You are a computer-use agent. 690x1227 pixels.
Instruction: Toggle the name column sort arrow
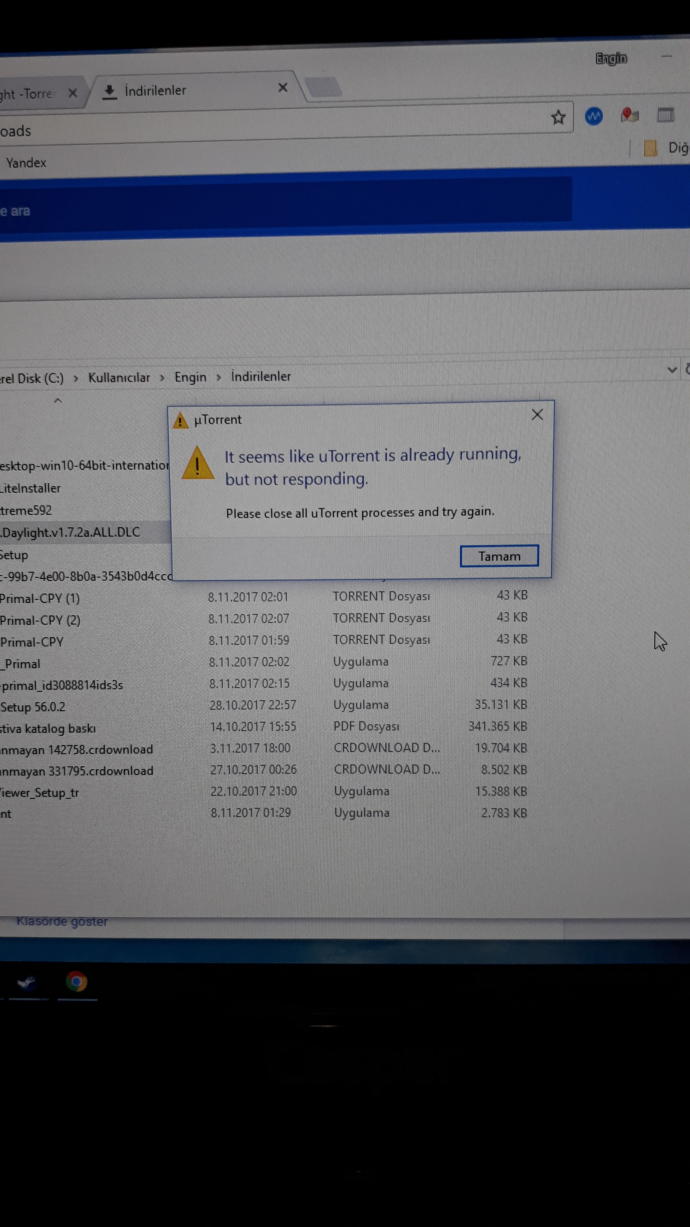[x=57, y=401]
